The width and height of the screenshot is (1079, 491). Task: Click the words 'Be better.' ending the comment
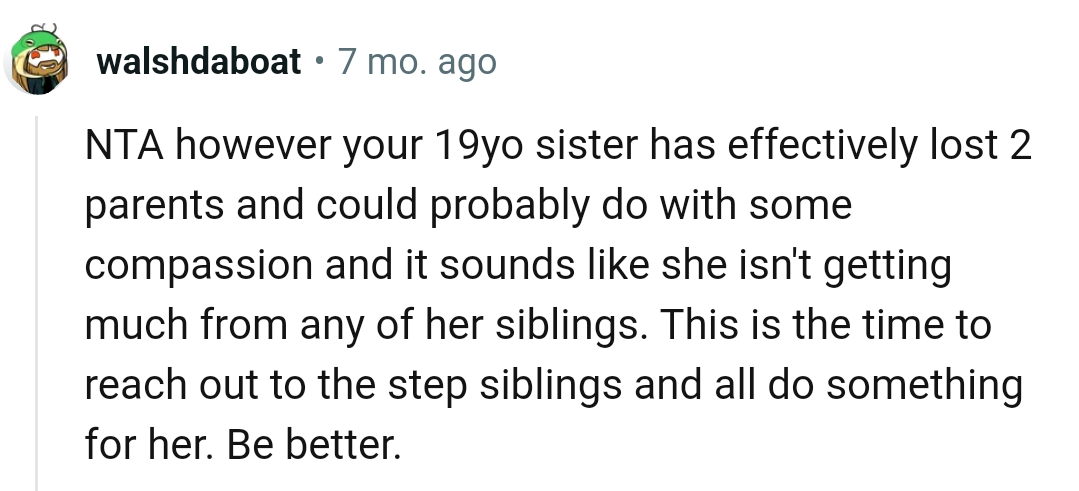click(x=314, y=443)
